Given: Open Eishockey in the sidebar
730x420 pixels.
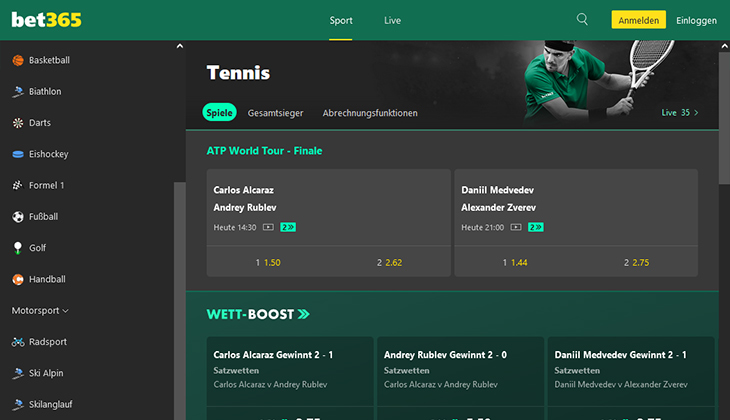Looking at the screenshot, I should pyautogui.click(x=48, y=154).
